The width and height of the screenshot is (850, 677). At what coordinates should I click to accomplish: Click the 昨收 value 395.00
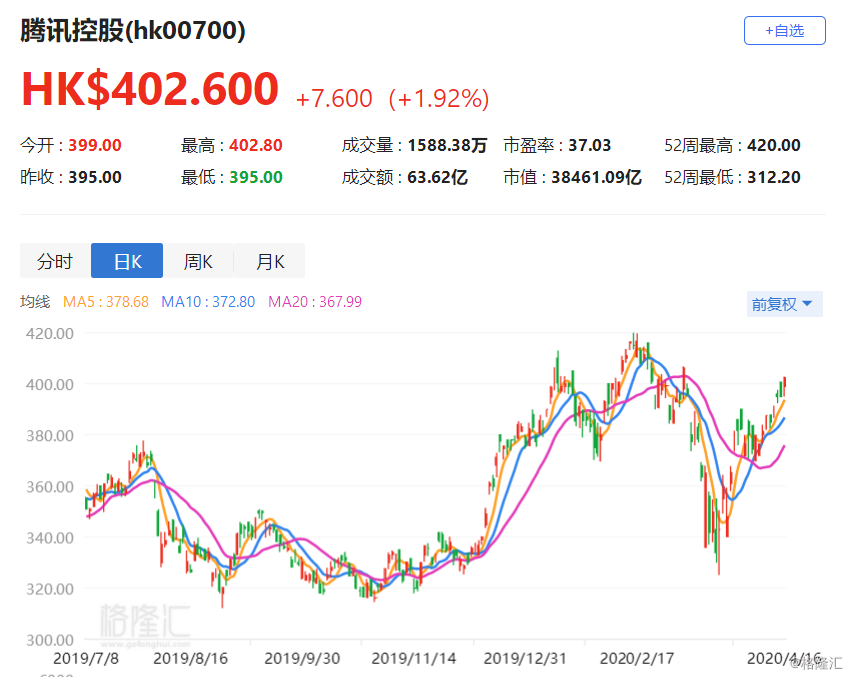[x=95, y=177]
